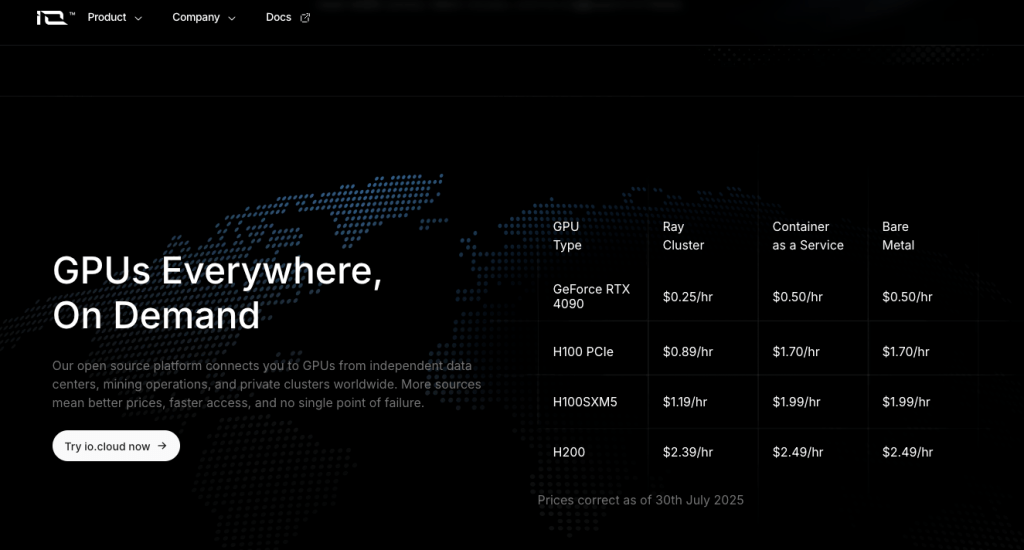
Task: Click the Docs external link icon
Action: point(305,18)
